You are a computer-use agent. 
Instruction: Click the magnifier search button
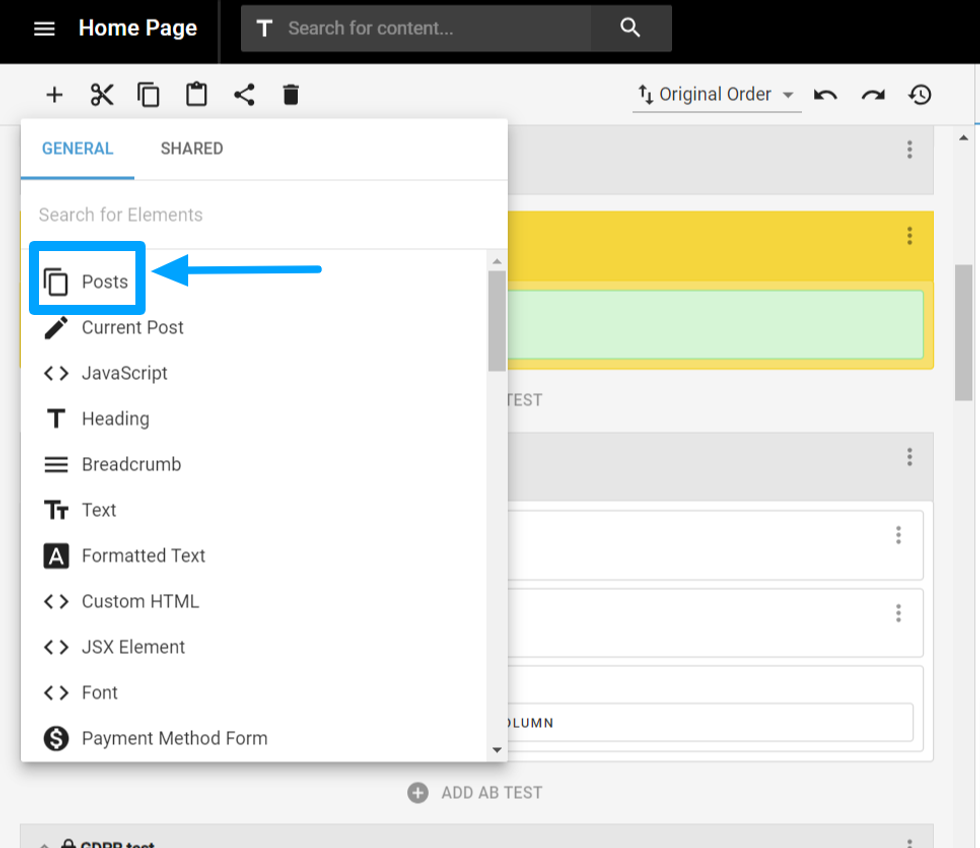[x=630, y=28]
